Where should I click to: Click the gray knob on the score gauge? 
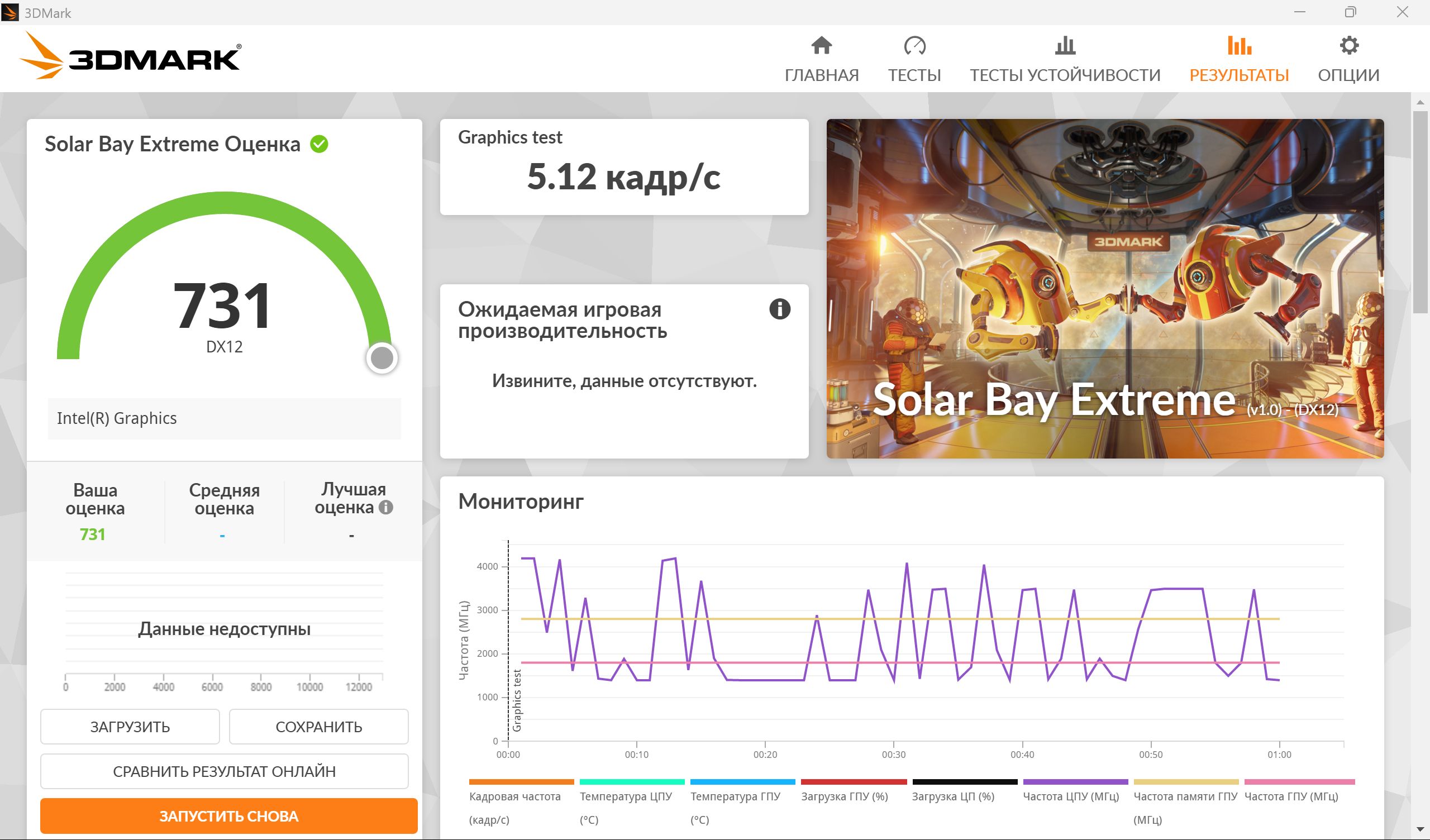382,357
